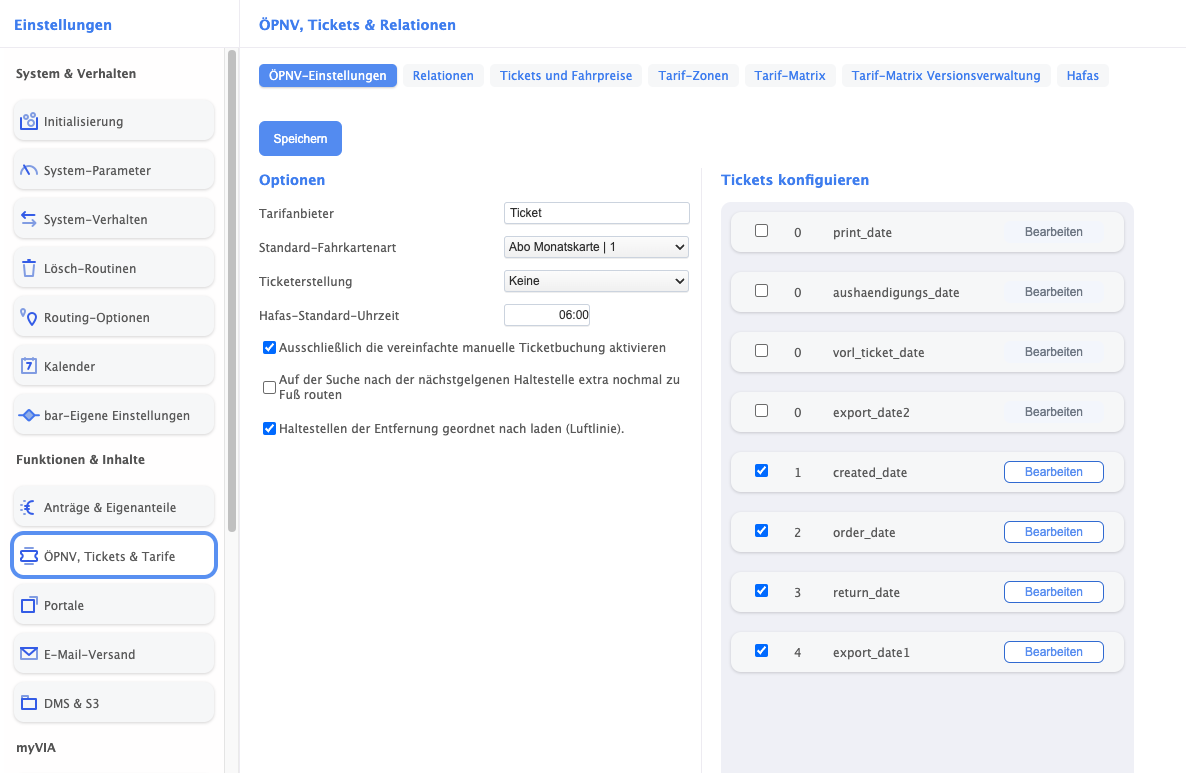
Task: Open DMS & S3 folder icon
Action: [29, 704]
